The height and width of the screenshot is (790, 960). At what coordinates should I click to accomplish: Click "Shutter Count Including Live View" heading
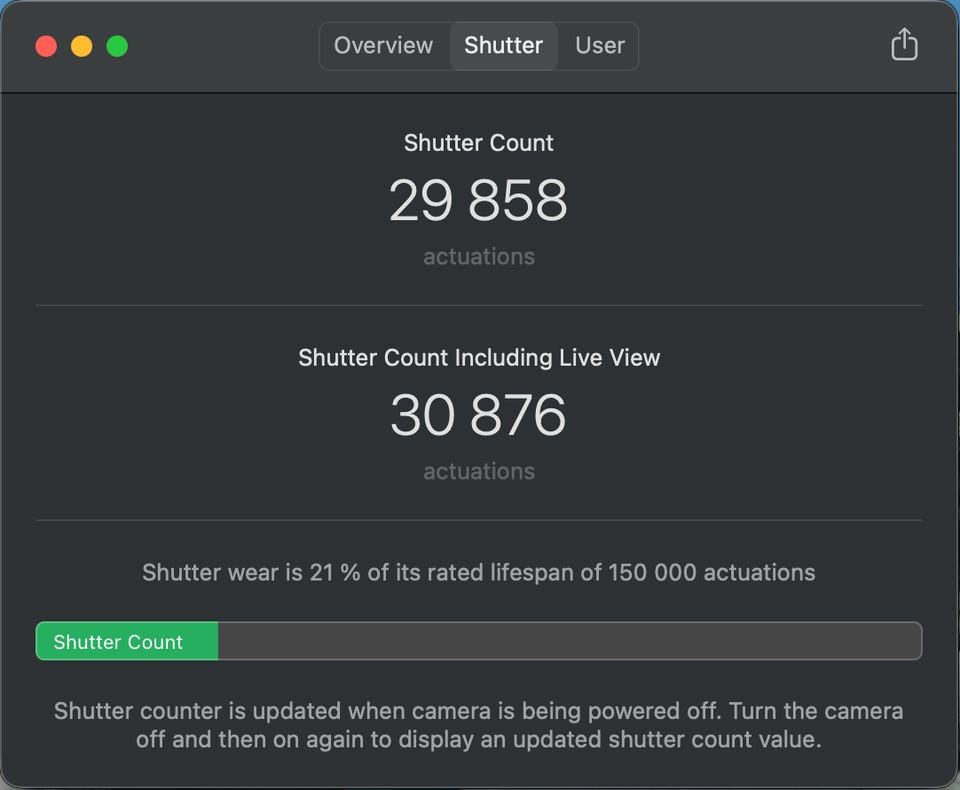pyautogui.click(x=478, y=358)
